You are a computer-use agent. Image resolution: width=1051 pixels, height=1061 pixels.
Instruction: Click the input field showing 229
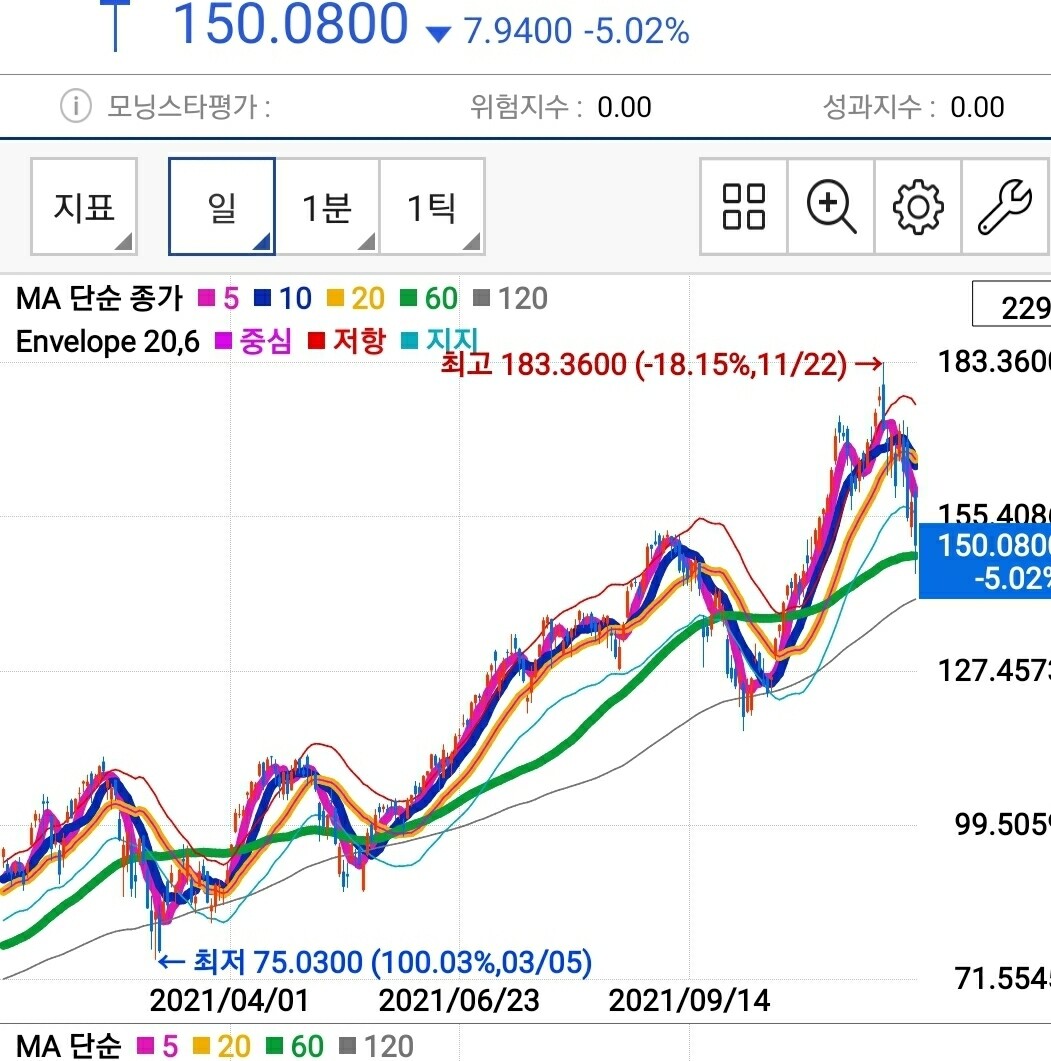[1012, 306]
